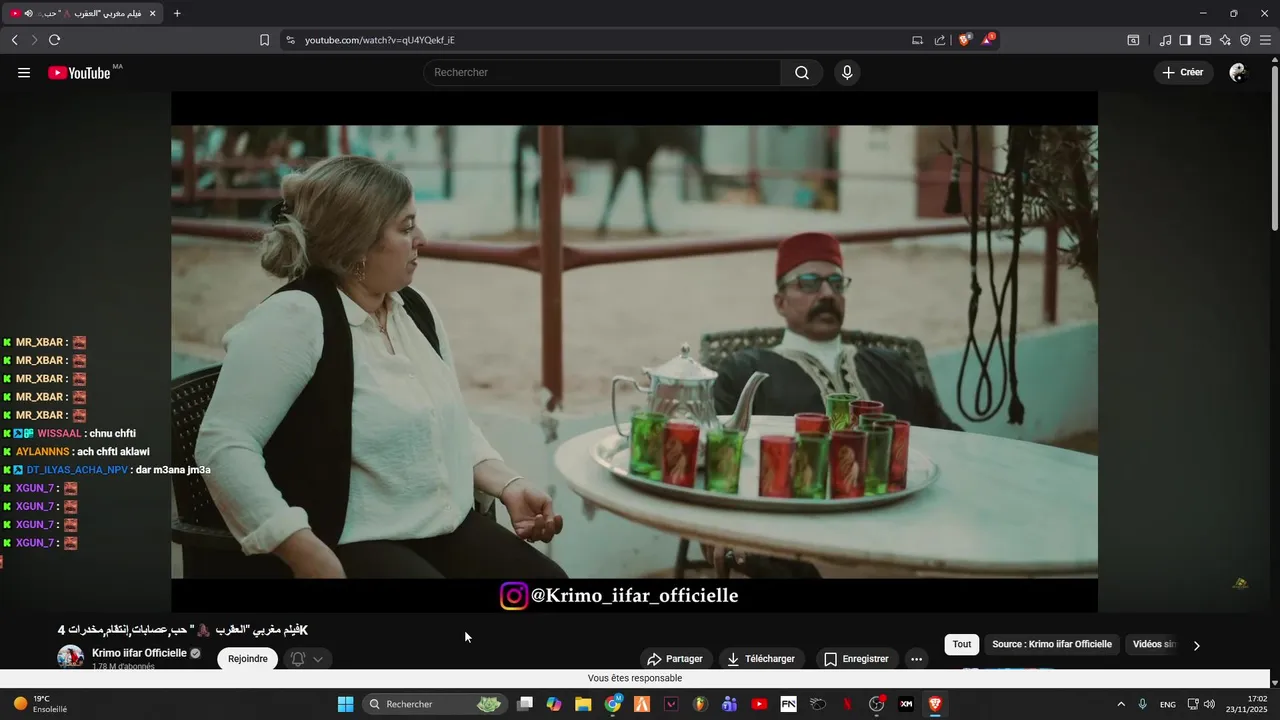Viewport: 1280px width, 720px height.
Task: Click the Rejoindre button
Action: [x=247, y=659]
